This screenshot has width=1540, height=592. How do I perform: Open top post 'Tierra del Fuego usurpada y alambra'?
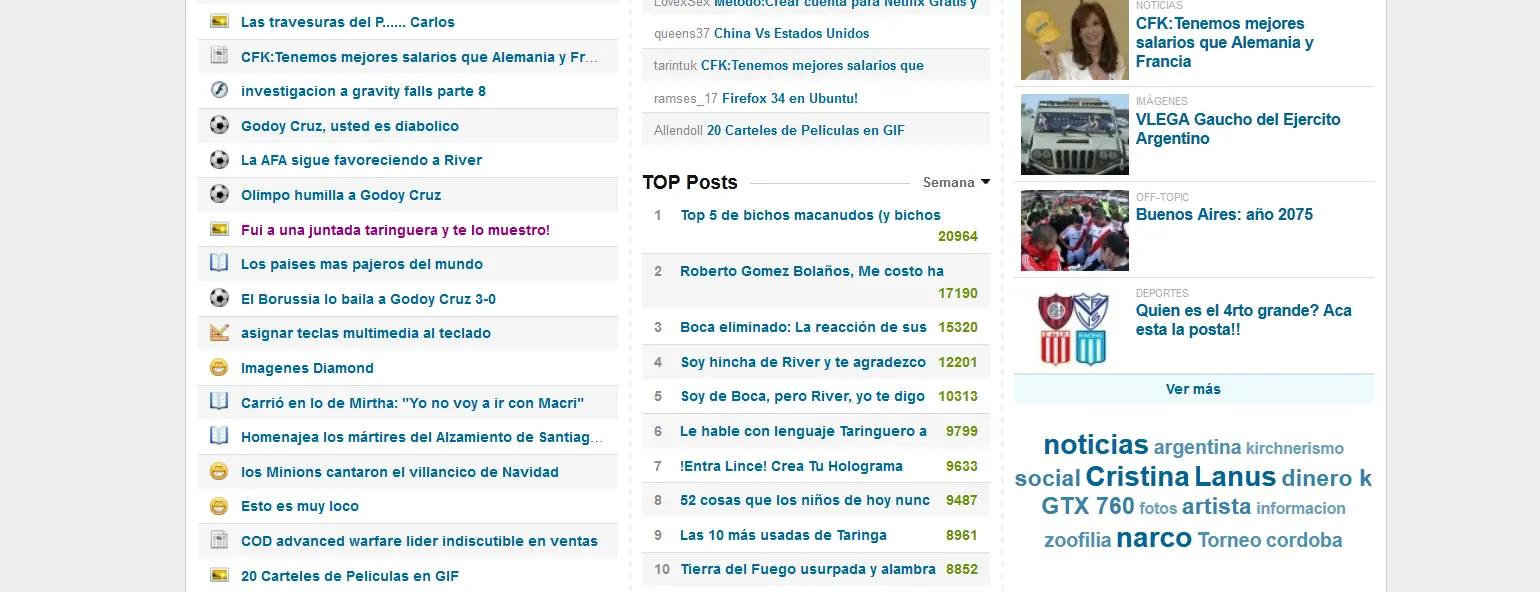pyautogui.click(x=808, y=569)
